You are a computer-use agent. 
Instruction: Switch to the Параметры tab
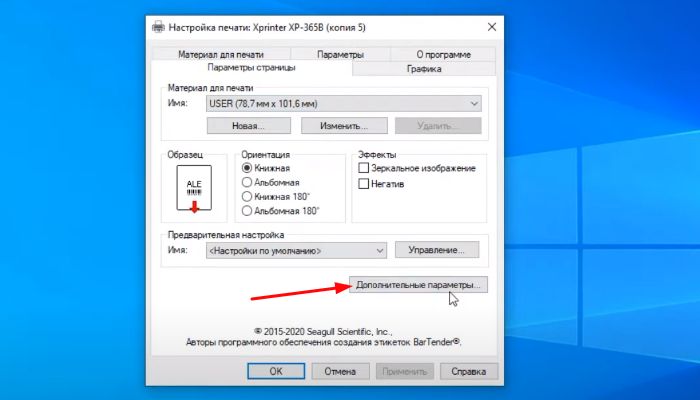341,54
